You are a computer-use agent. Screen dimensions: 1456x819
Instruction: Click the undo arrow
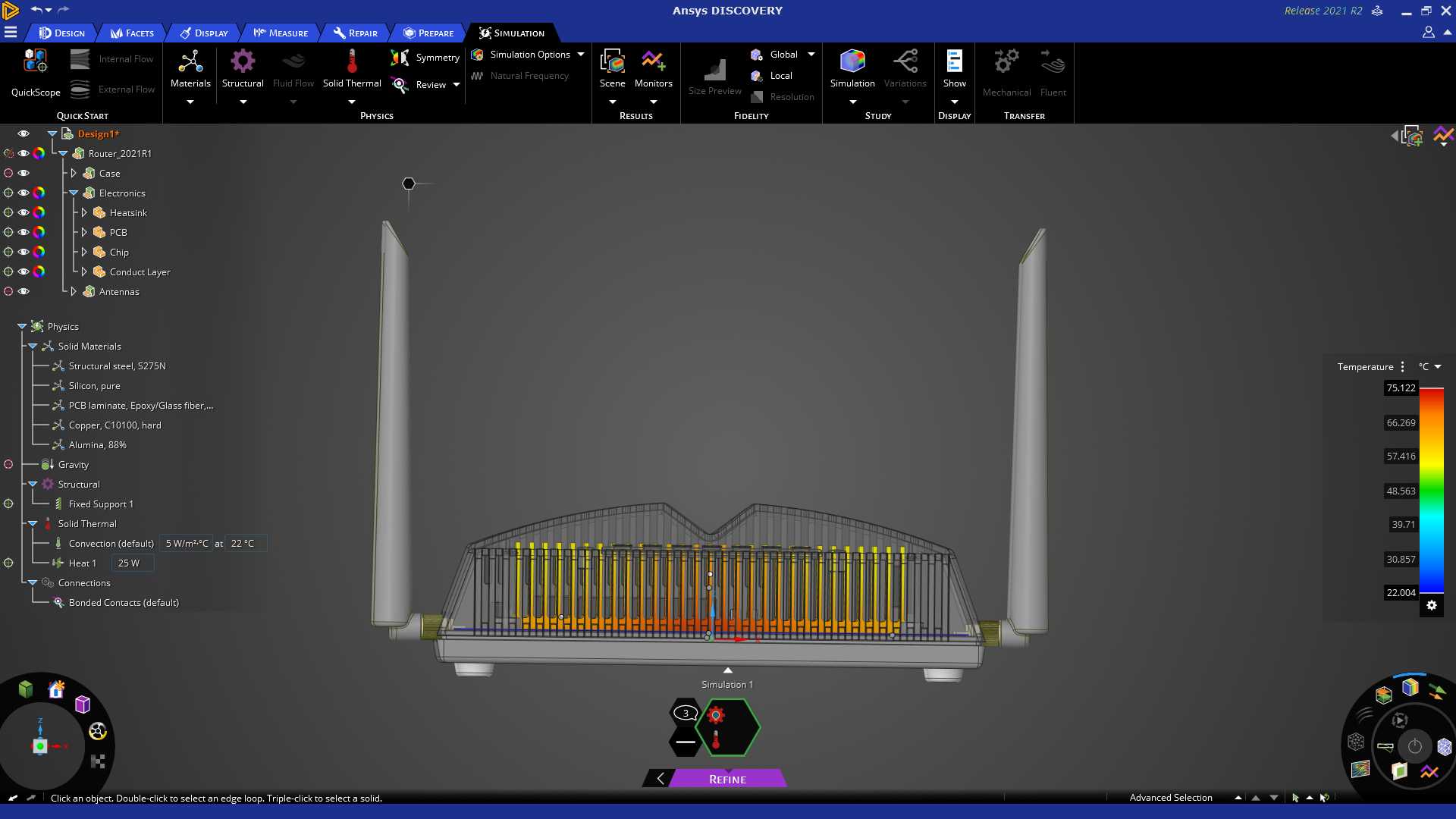point(36,10)
